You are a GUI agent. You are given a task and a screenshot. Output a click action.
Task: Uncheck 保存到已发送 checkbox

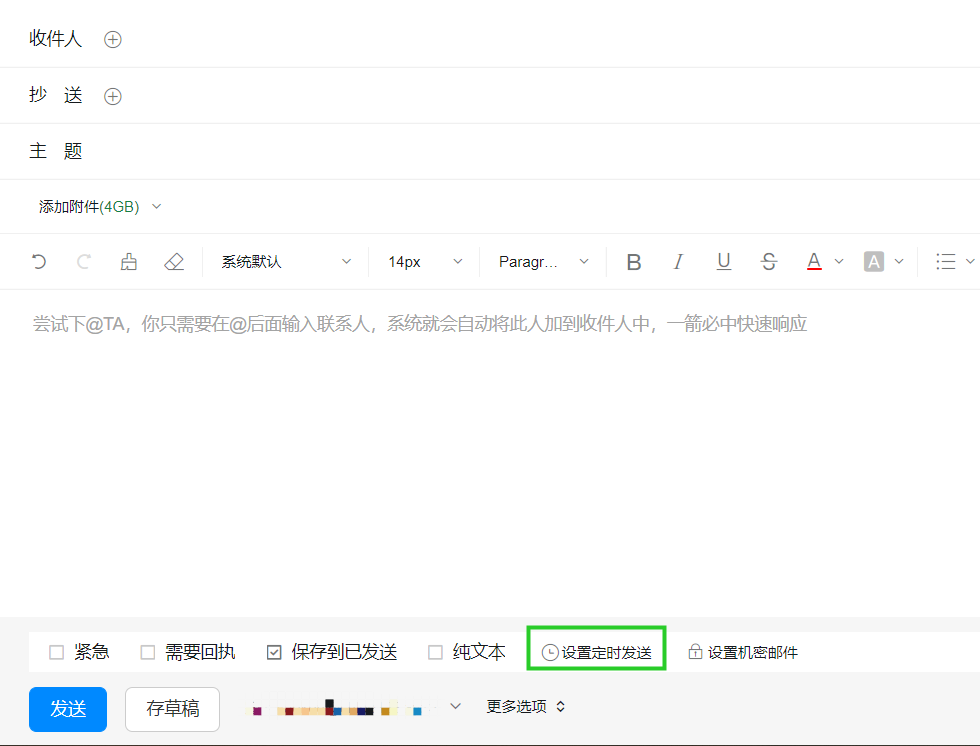point(274,652)
